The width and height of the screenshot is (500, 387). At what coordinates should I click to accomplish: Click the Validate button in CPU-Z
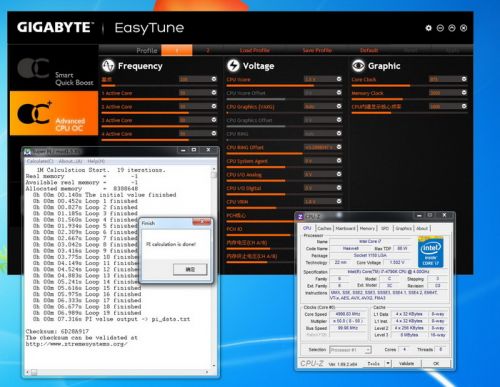[x=406, y=364]
